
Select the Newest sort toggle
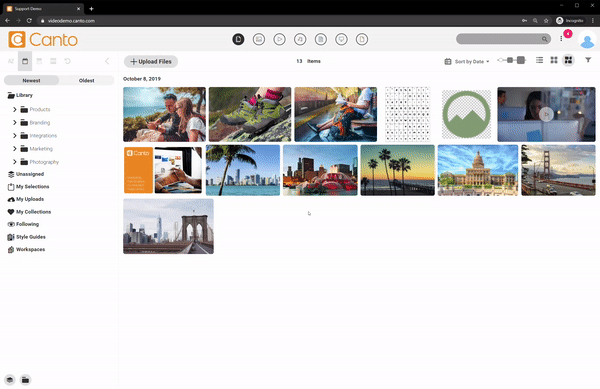pyautogui.click(x=31, y=80)
